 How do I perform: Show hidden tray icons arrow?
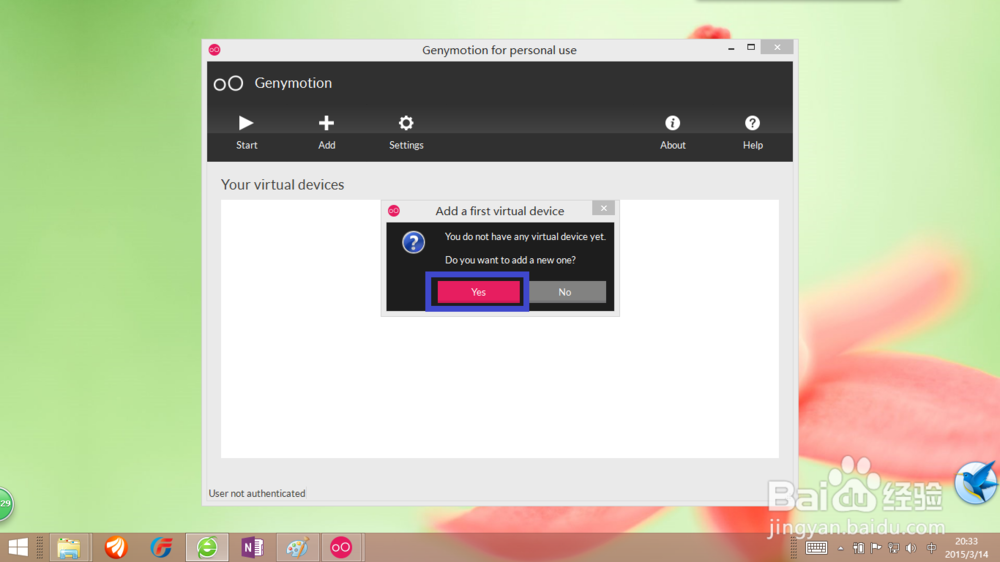(841, 549)
